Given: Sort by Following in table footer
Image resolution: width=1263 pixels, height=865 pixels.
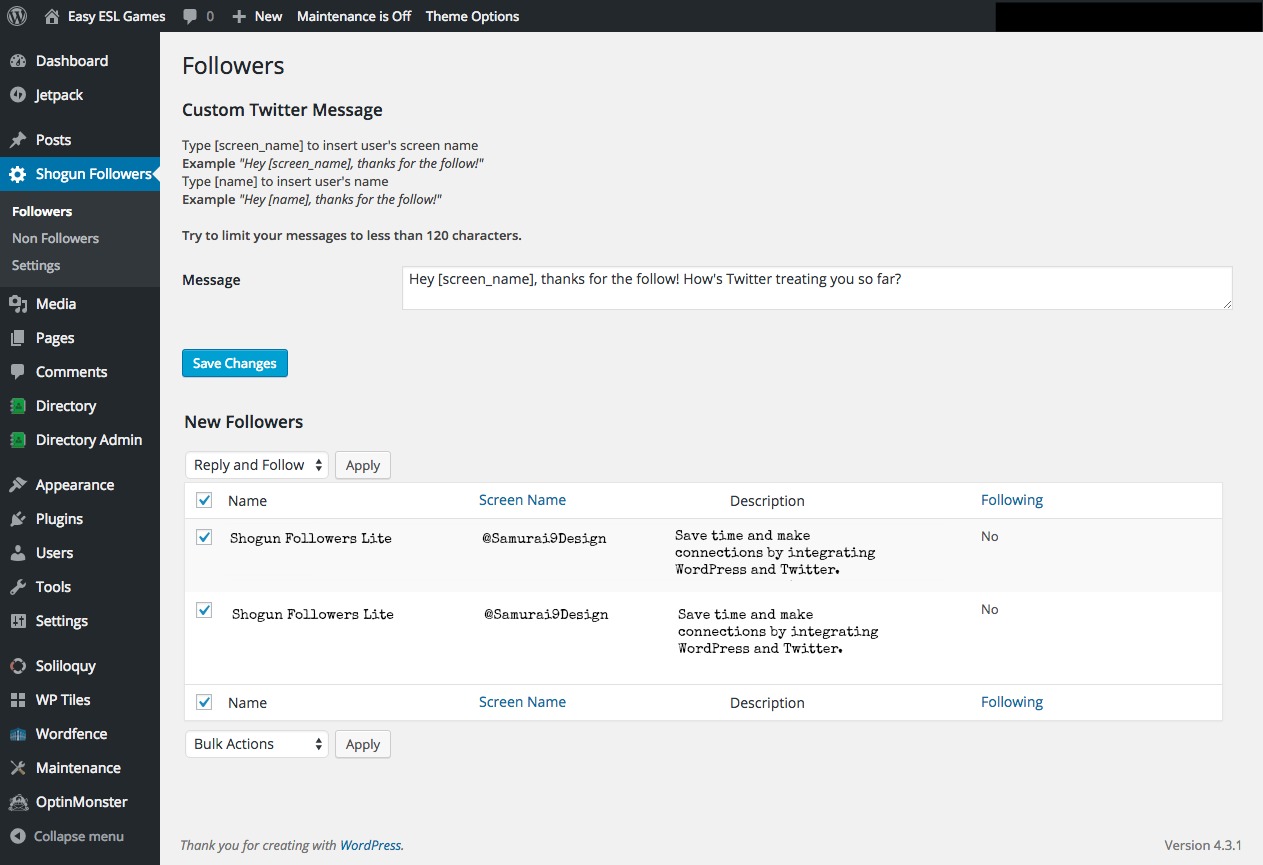Looking at the screenshot, I should click(1012, 702).
